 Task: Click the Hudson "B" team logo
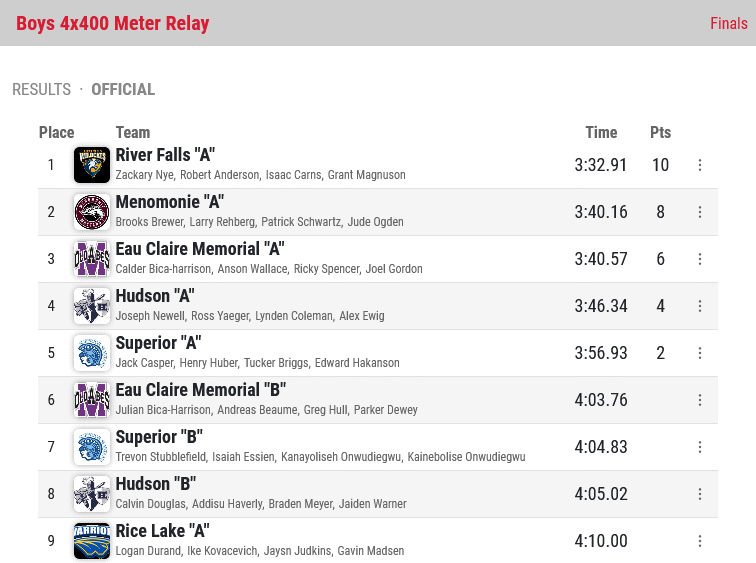pos(92,494)
